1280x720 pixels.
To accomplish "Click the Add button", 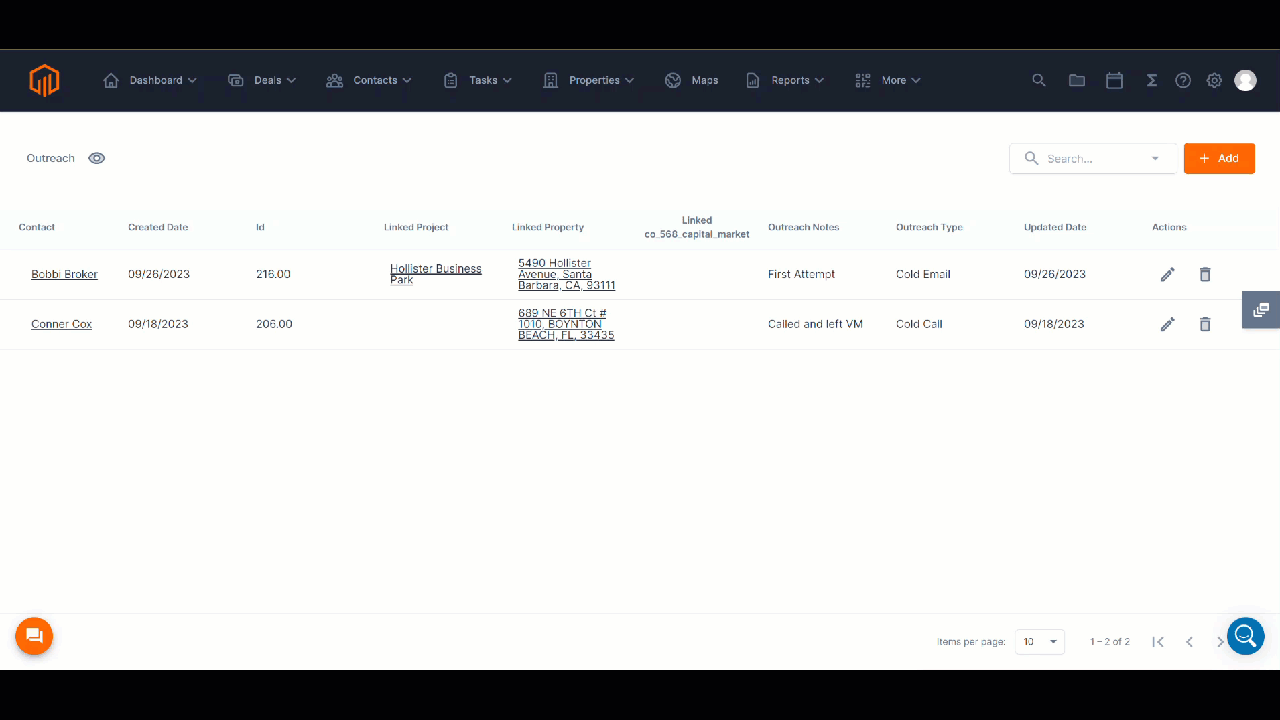I will click(x=1219, y=158).
